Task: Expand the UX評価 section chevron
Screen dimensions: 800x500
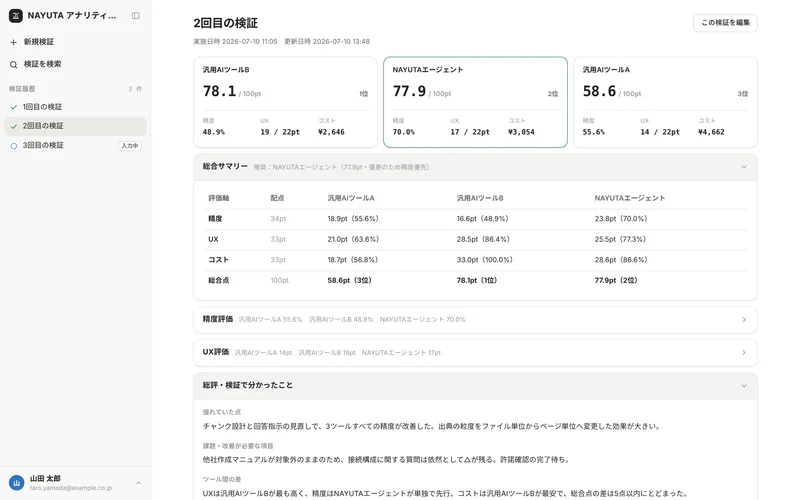Action: (744, 353)
